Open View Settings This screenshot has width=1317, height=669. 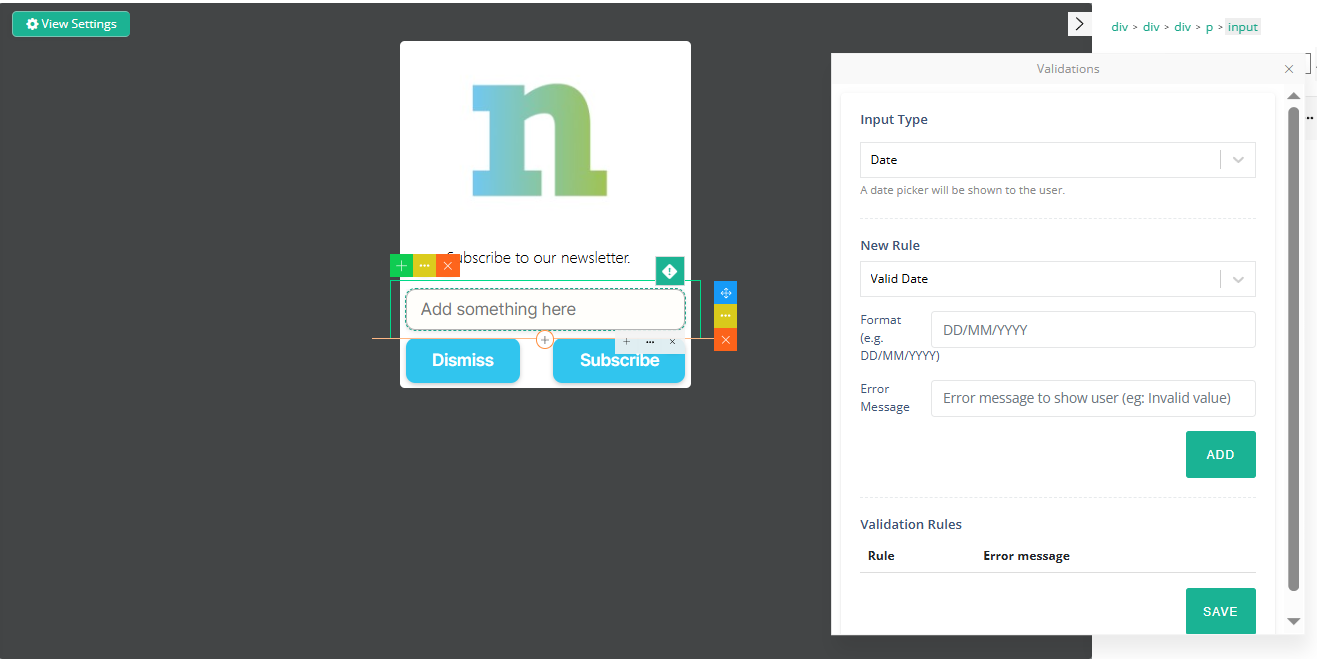pyautogui.click(x=71, y=24)
